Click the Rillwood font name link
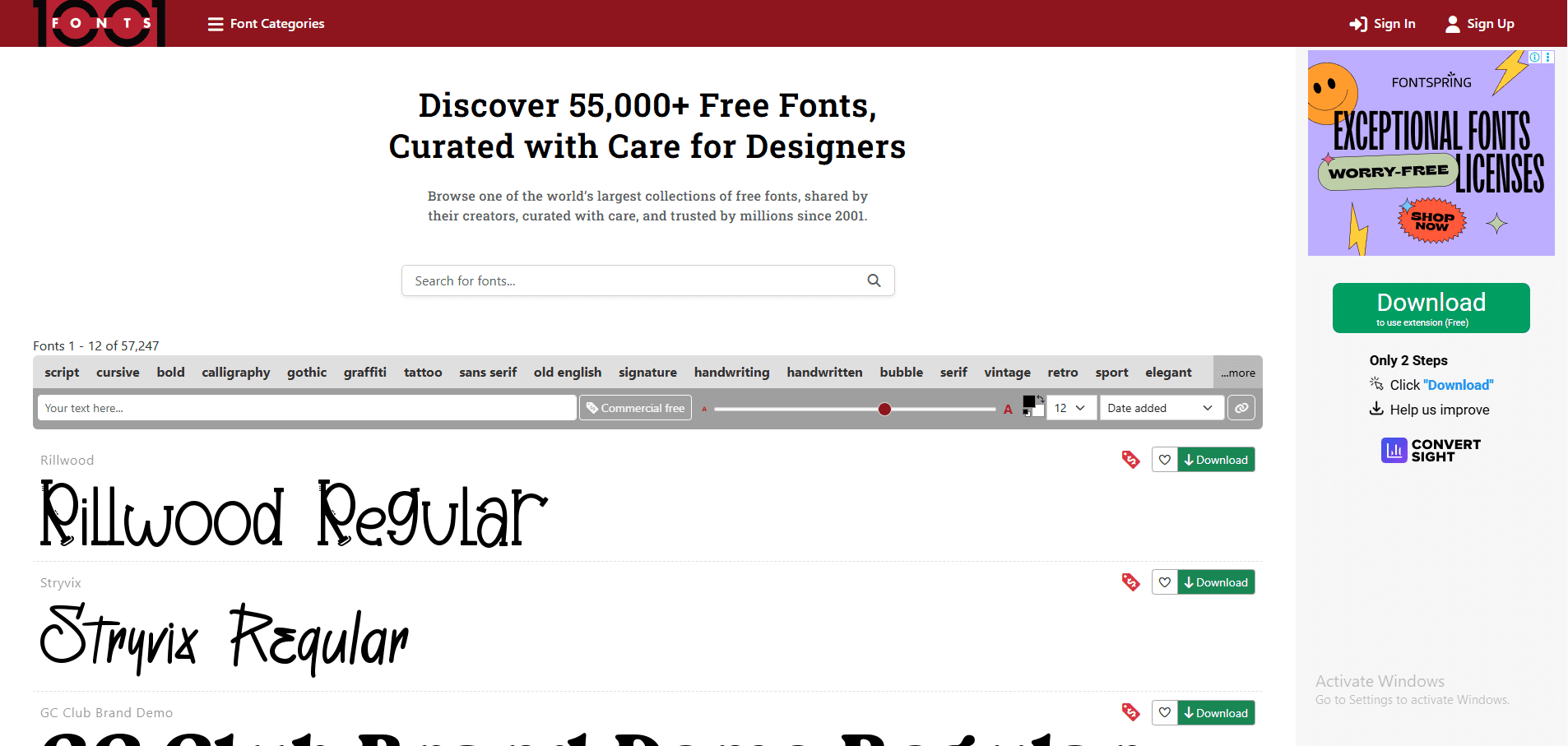1568x746 pixels. 67,460
